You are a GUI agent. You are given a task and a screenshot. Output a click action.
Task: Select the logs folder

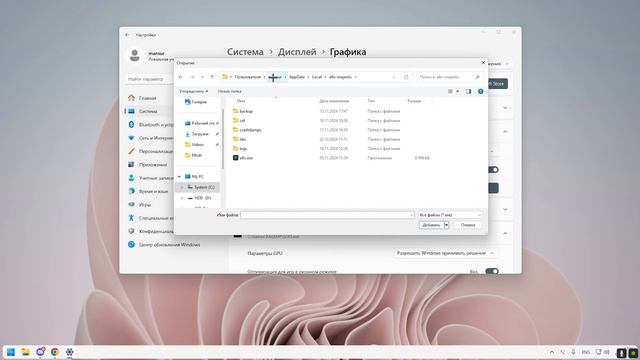240,149
